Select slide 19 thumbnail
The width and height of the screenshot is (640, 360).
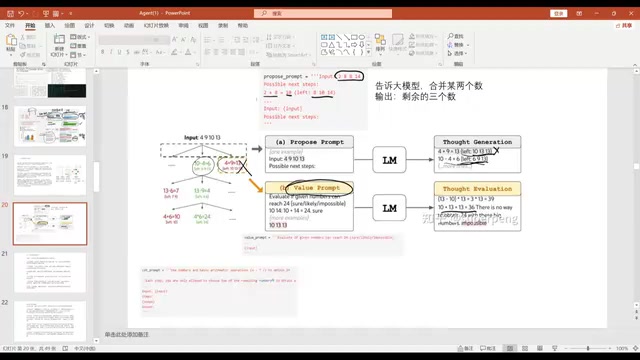(x=50, y=175)
